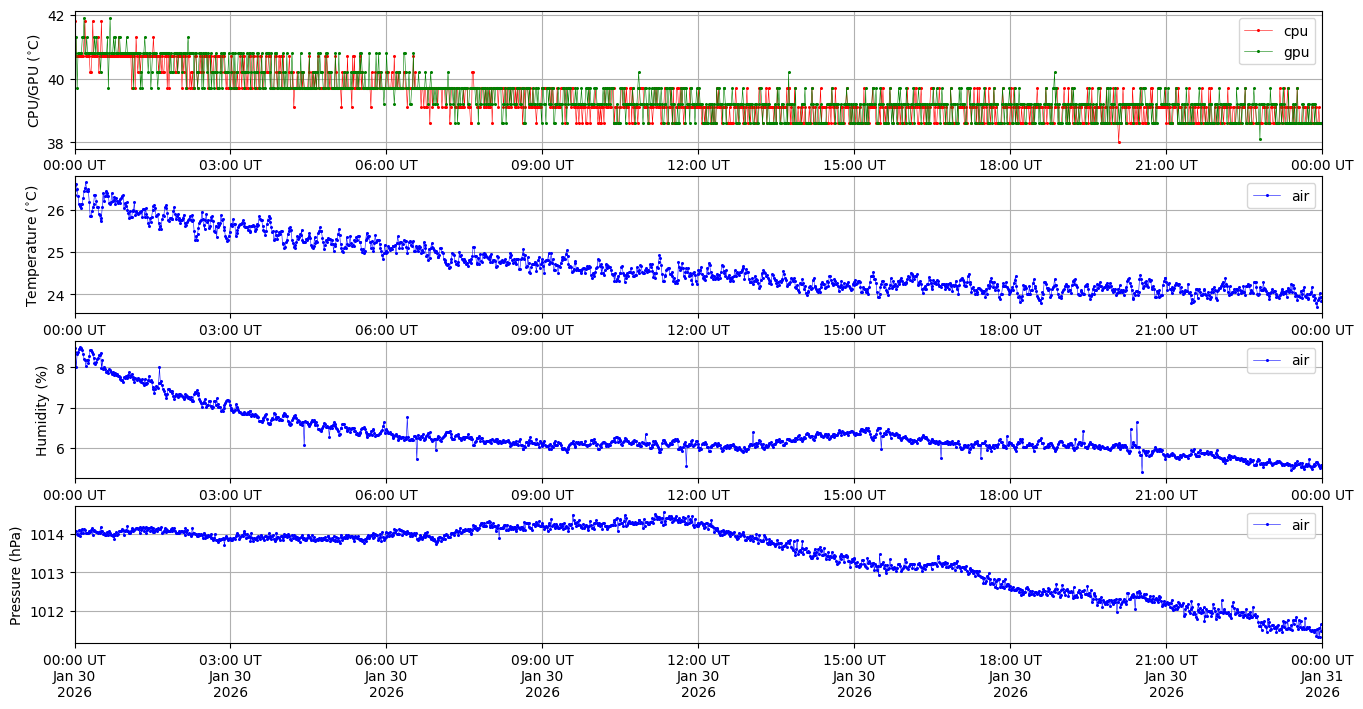
Task: Click the 26 tick on Temperature axis
Action: click(x=56, y=211)
